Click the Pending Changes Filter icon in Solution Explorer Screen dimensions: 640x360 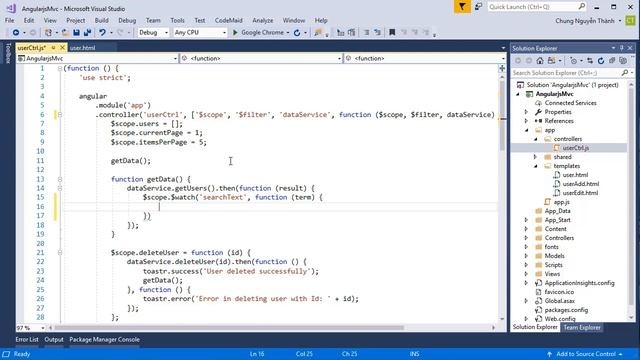[573, 61]
